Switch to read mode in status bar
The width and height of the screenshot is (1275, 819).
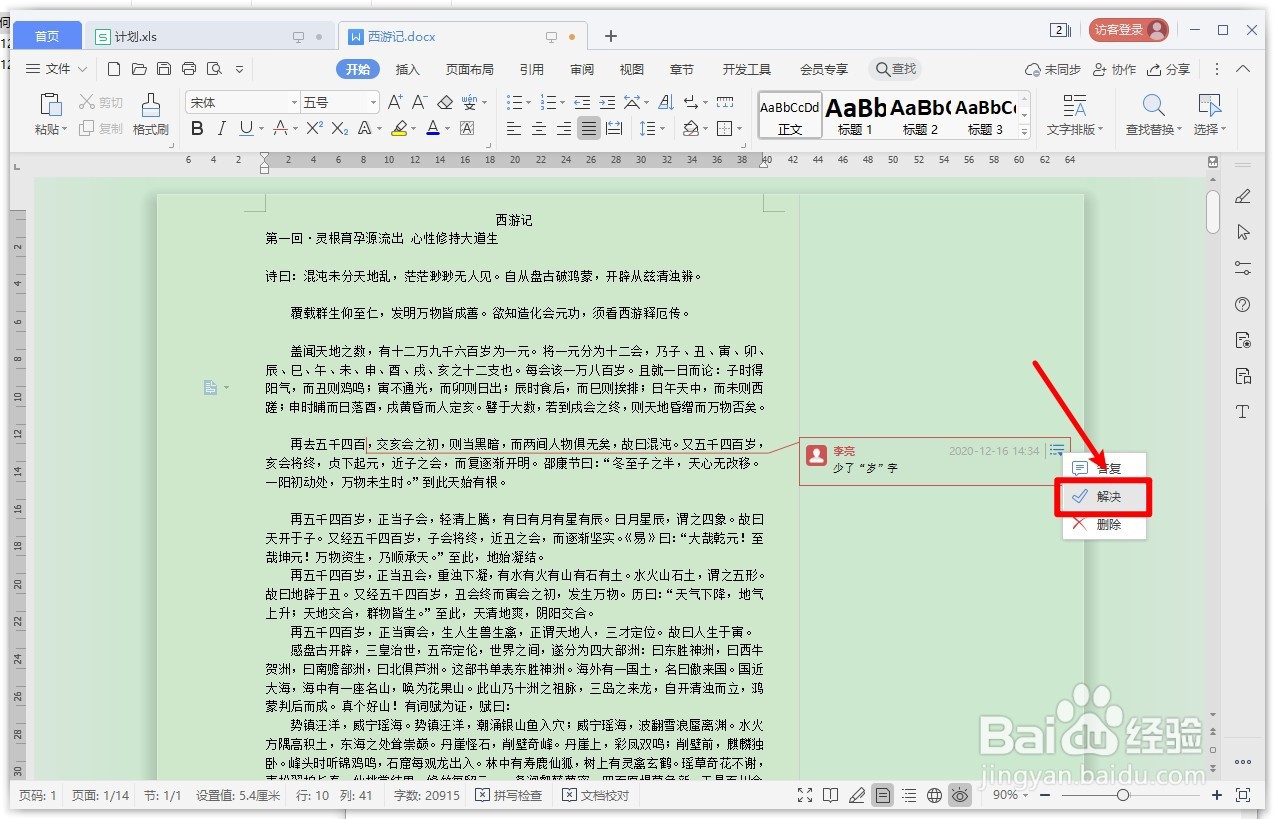(x=831, y=795)
